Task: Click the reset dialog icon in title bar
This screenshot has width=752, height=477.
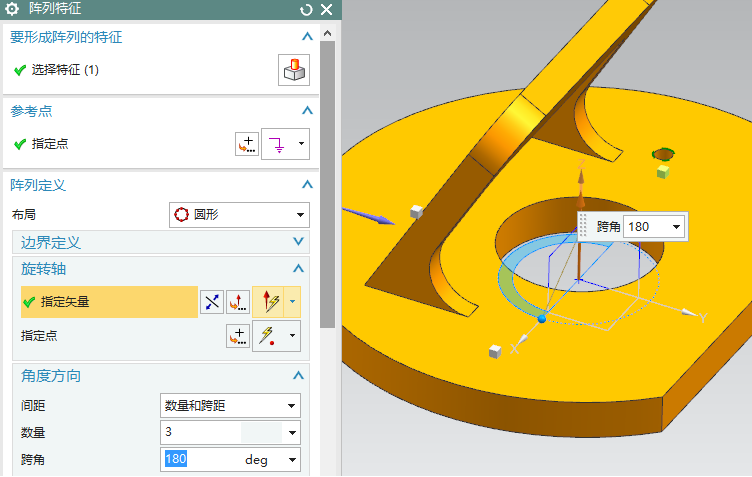Action: pyautogui.click(x=306, y=10)
